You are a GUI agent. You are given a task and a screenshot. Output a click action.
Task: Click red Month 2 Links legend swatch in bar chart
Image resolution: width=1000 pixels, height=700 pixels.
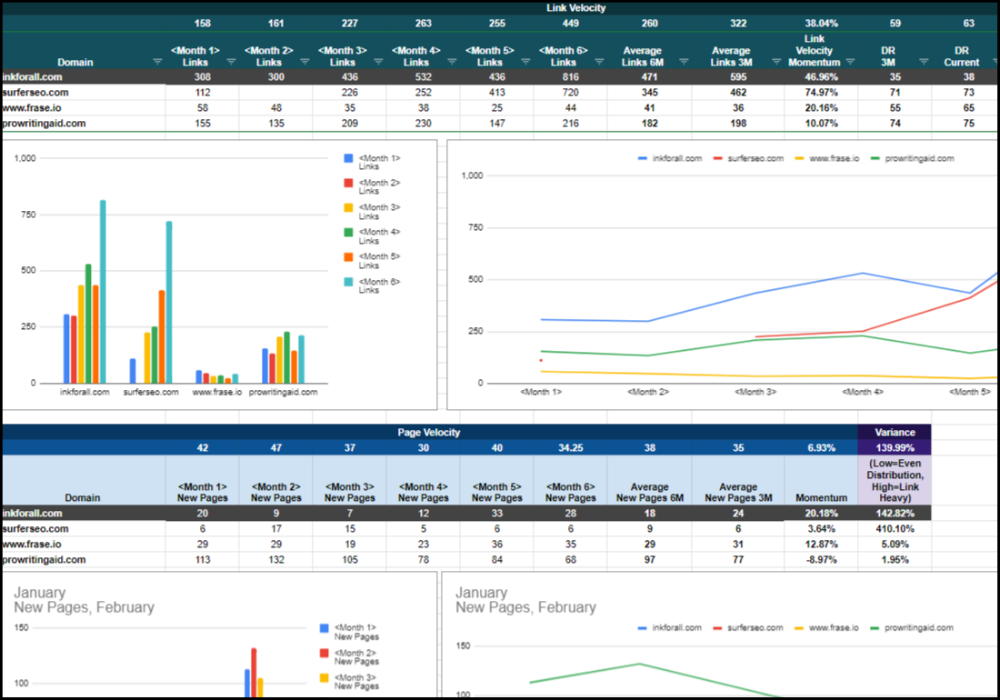(x=348, y=183)
